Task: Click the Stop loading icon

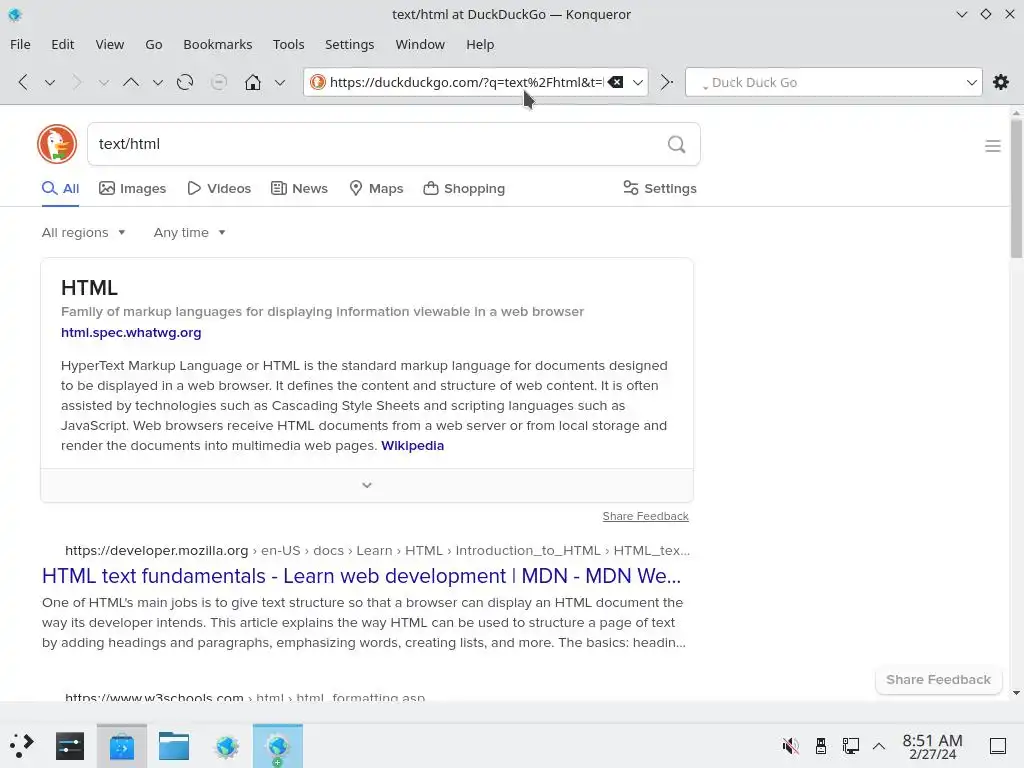Action: click(219, 82)
